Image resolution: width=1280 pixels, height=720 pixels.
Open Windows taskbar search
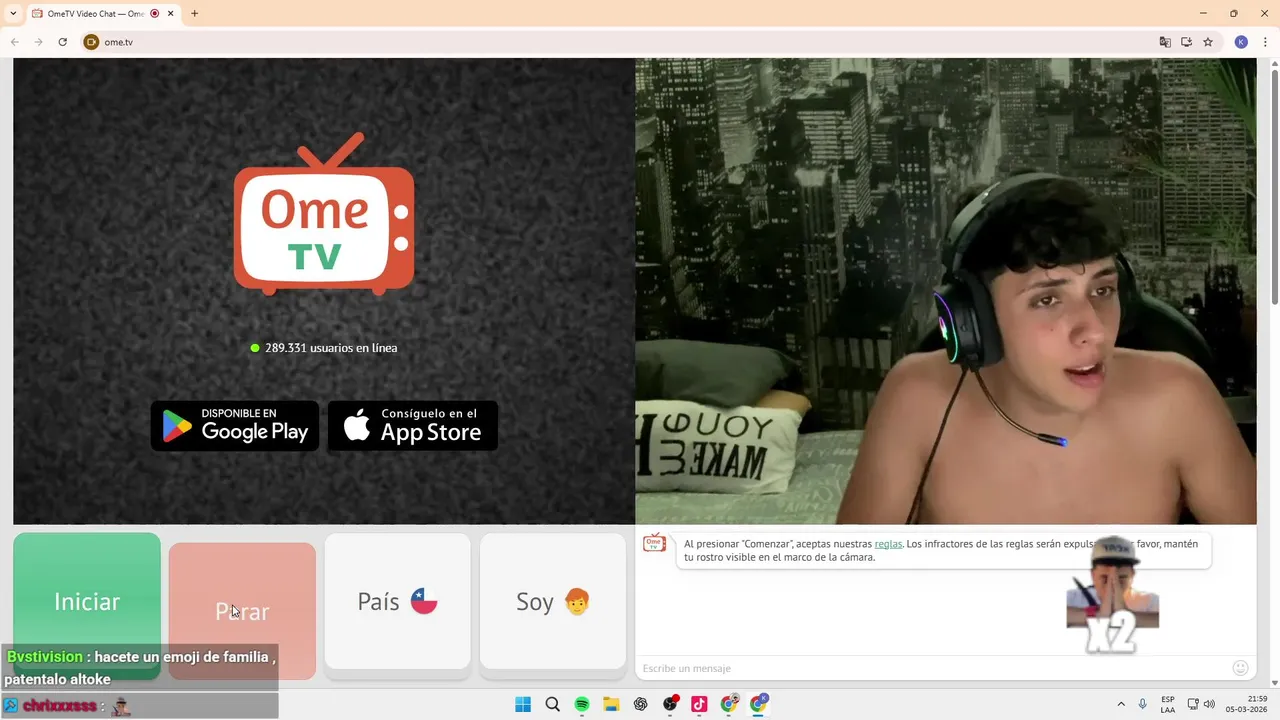tap(552, 704)
